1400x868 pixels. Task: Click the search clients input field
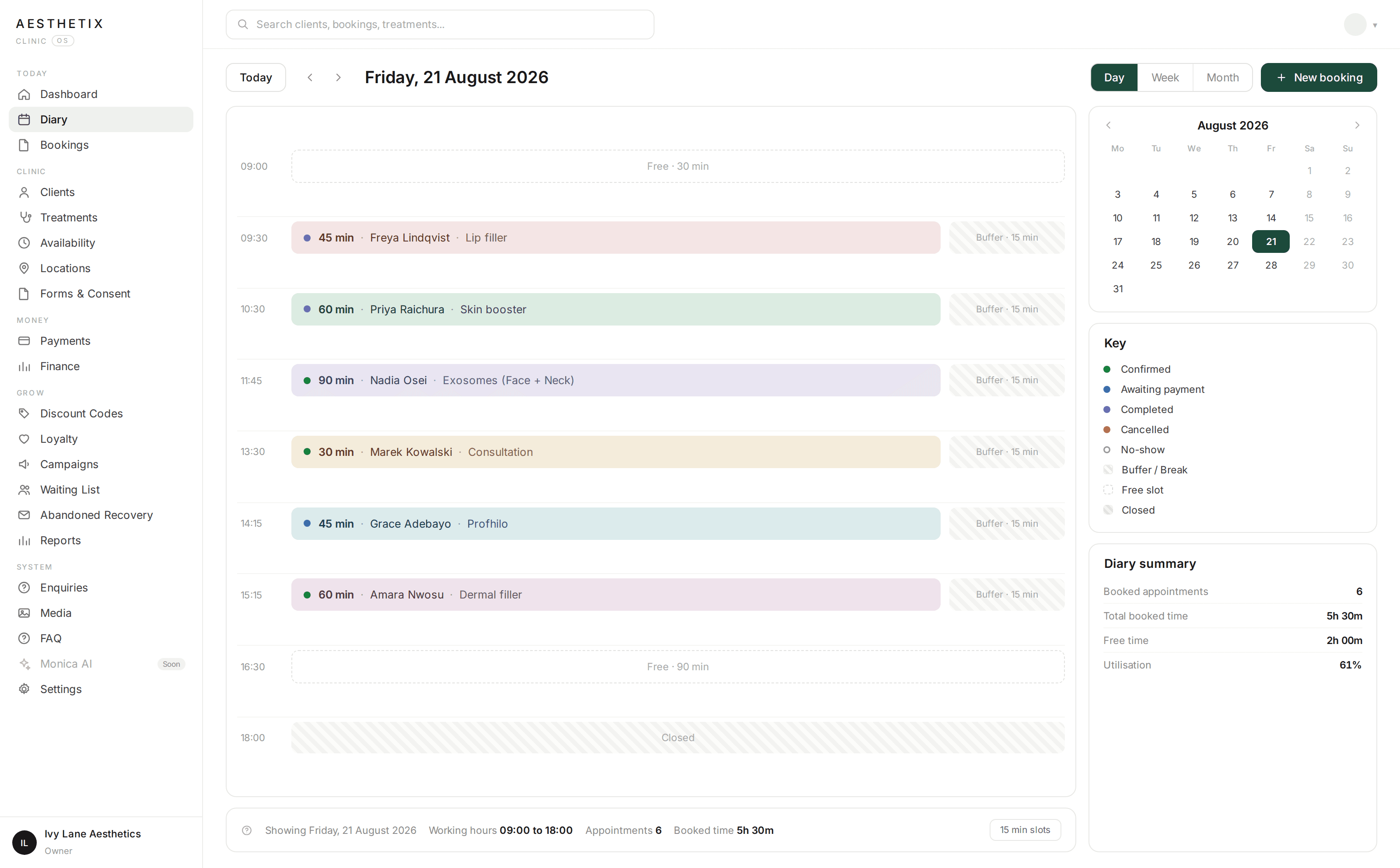[x=440, y=24]
